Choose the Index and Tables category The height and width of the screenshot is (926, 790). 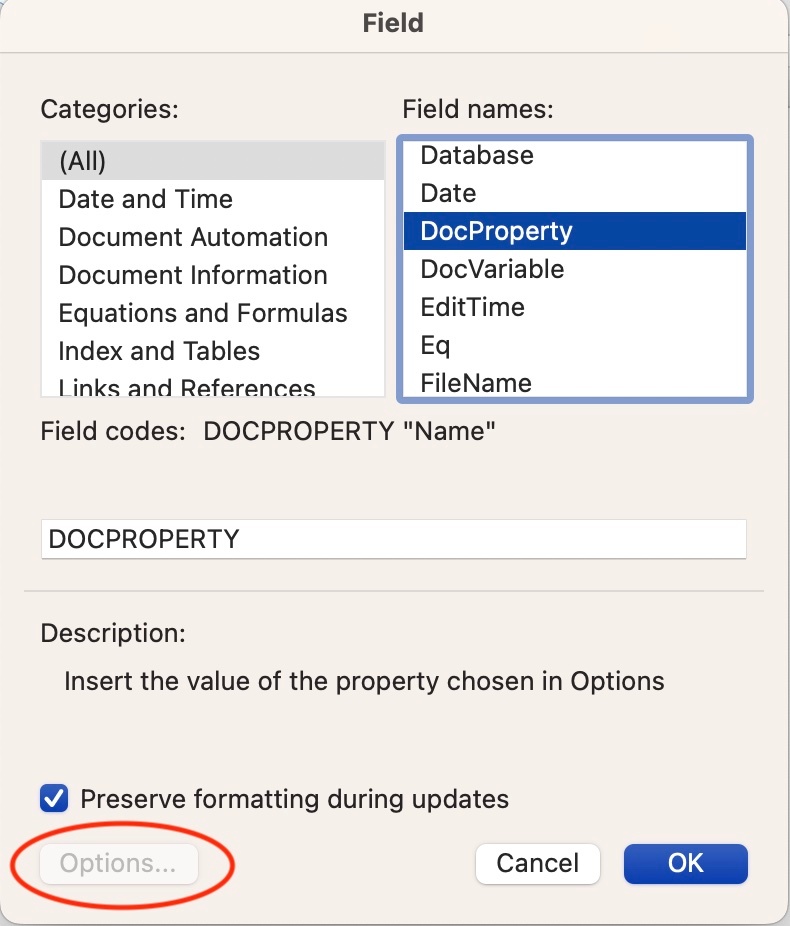(x=159, y=351)
